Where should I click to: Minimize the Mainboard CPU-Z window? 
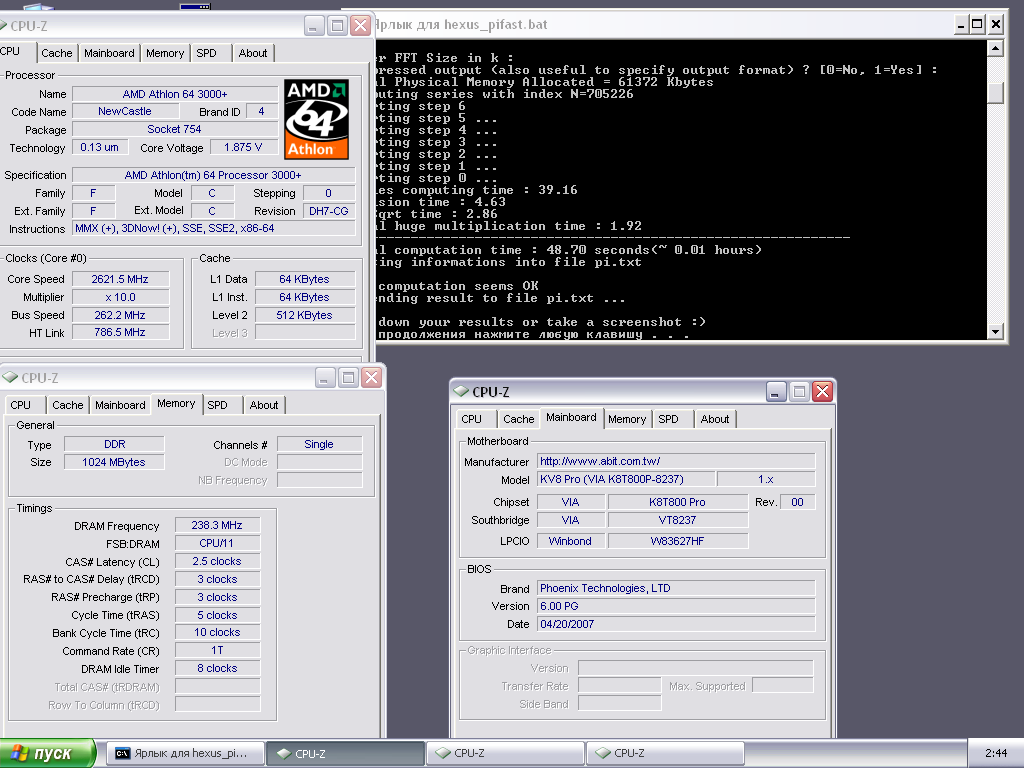tap(776, 391)
